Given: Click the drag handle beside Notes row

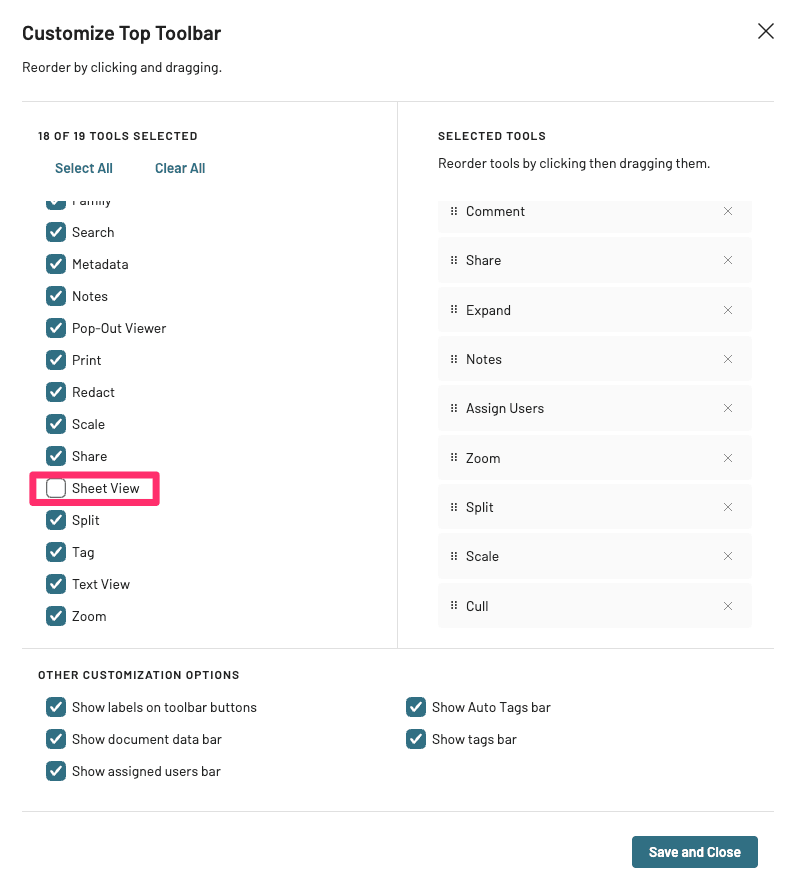Looking at the screenshot, I should [454, 359].
